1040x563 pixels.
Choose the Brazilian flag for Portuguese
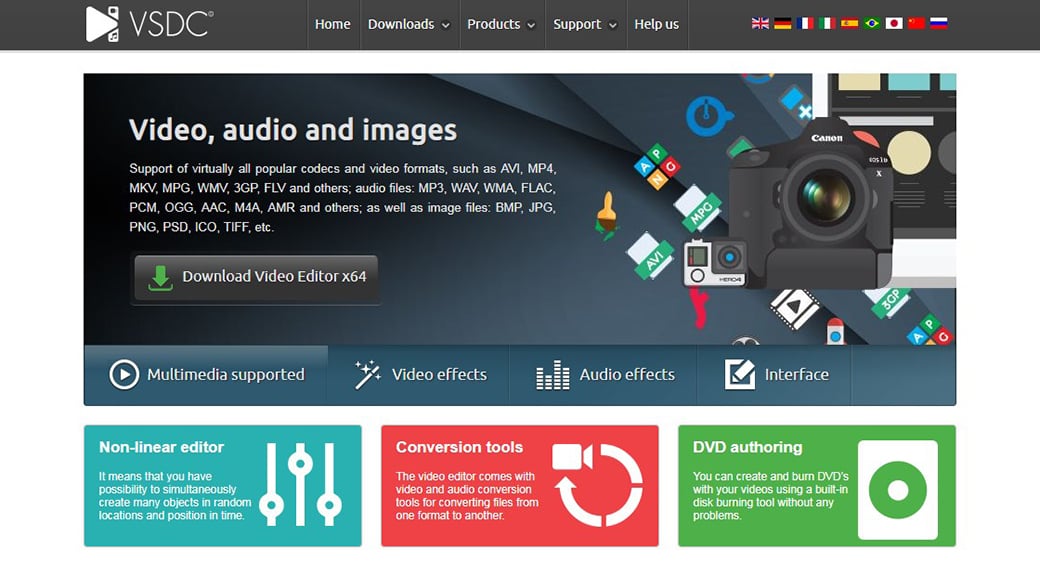pos(872,24)
